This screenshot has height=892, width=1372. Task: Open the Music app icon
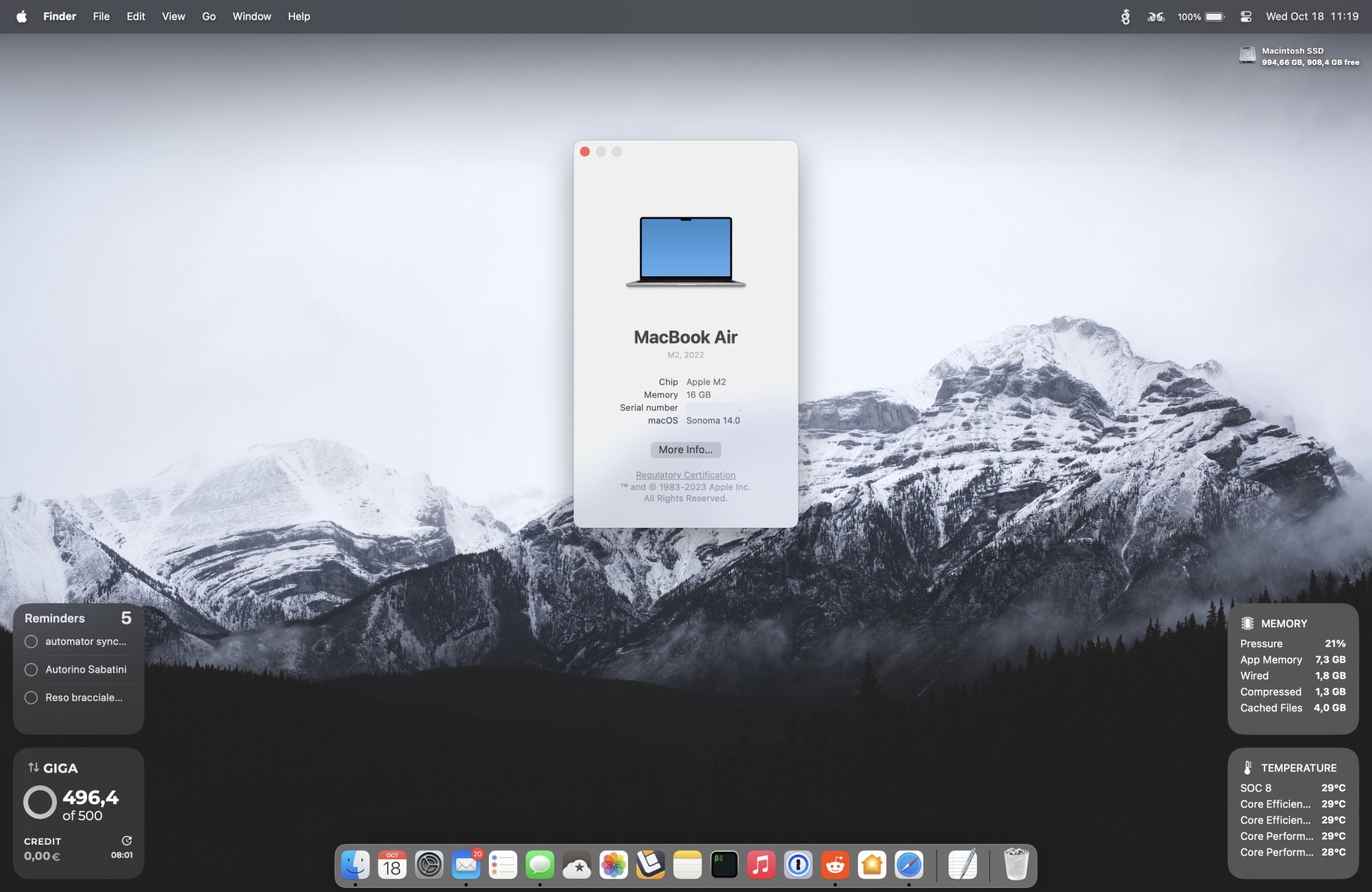pyautogui.click(x=761, y=865)
